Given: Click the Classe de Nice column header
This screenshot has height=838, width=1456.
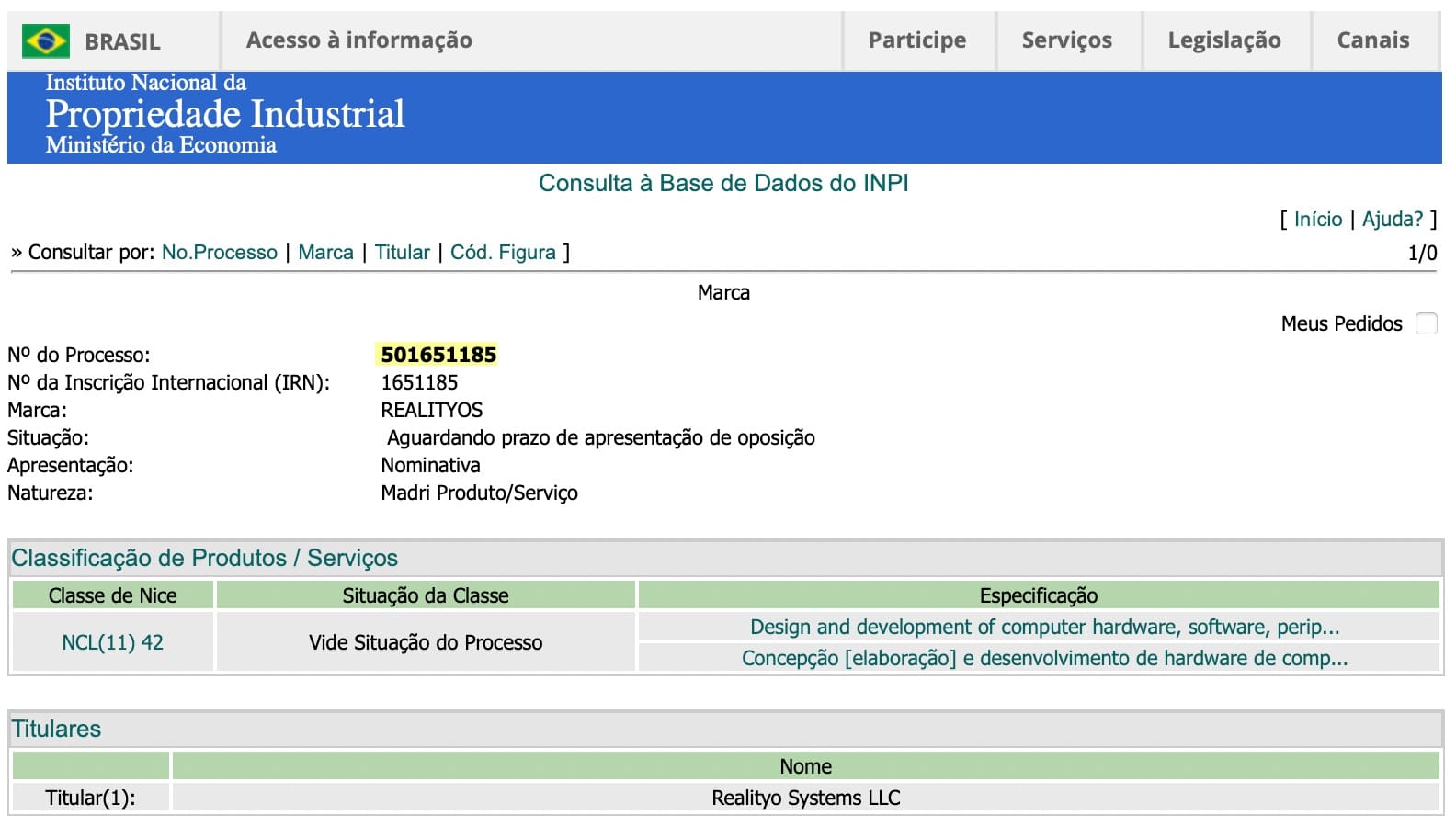Looking at the screenshot, I should 112,595.
